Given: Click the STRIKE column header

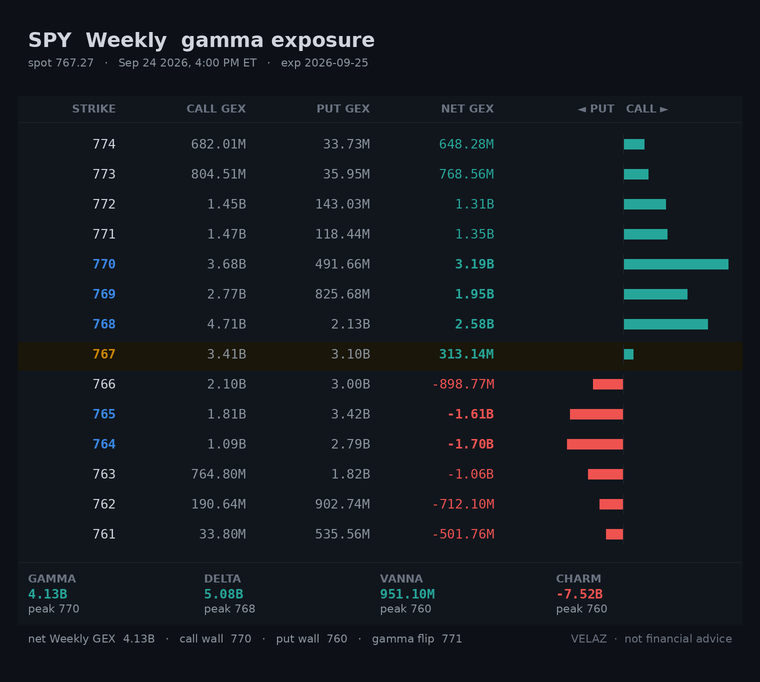Looking at the screenshot, I should click(x=94, y=109).
